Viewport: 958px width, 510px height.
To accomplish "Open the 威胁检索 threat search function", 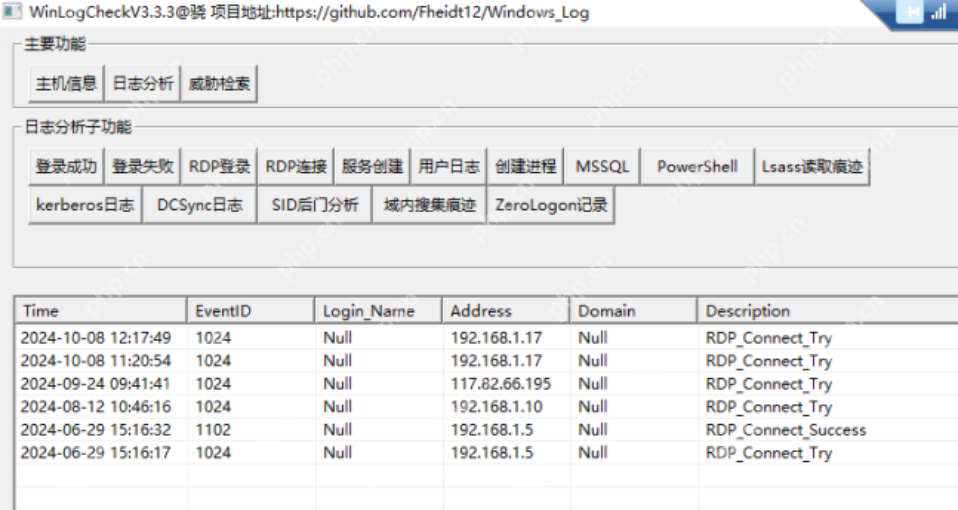I will pos(219,85).
